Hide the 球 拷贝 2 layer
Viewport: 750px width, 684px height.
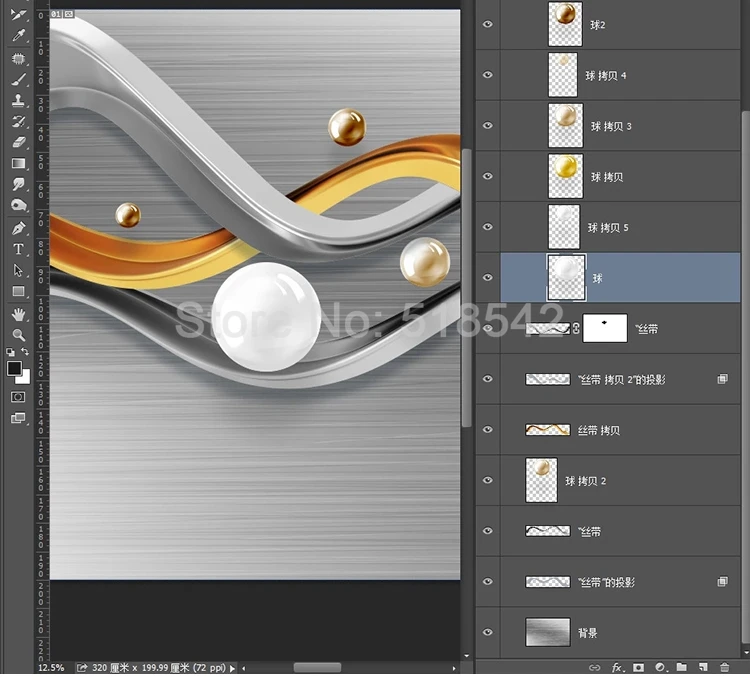point(487,480)
